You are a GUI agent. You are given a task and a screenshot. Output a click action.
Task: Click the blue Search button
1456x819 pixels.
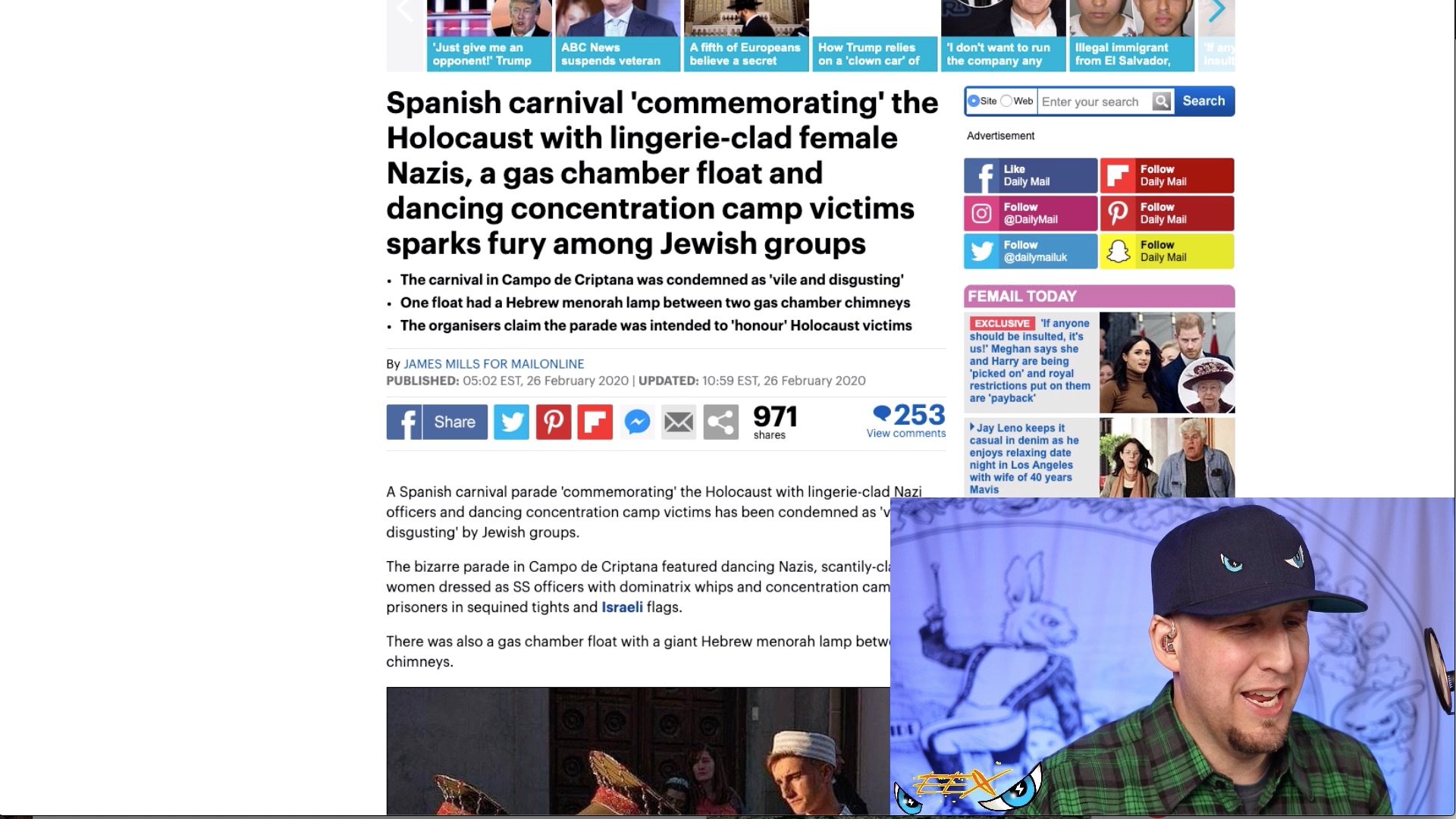point(1203,101)
